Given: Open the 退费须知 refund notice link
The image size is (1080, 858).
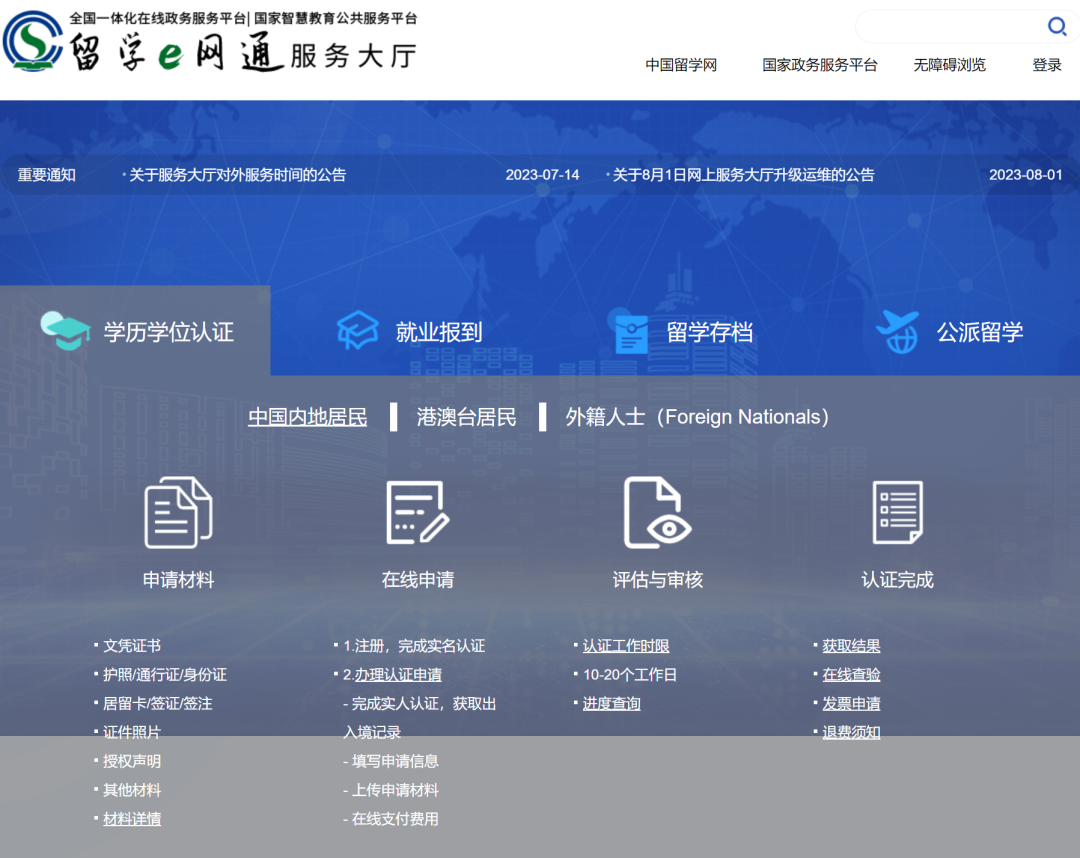Looking at the screenshot, I should tap(850, 732).
